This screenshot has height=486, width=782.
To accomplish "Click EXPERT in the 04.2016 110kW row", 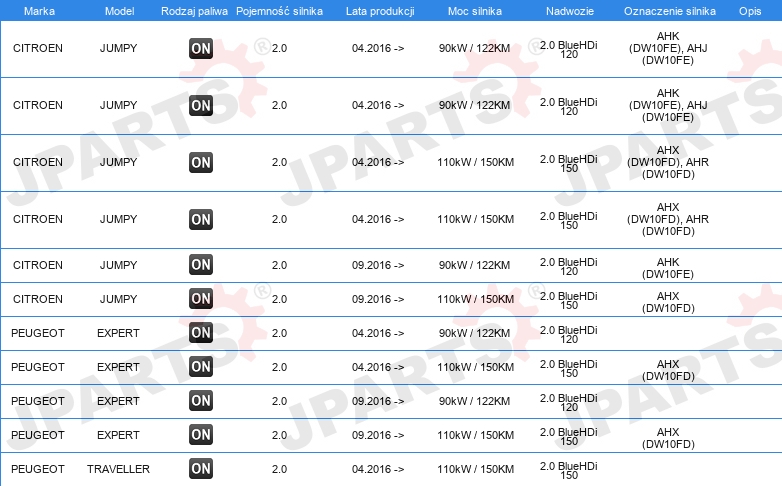I will tap(118, 367).
